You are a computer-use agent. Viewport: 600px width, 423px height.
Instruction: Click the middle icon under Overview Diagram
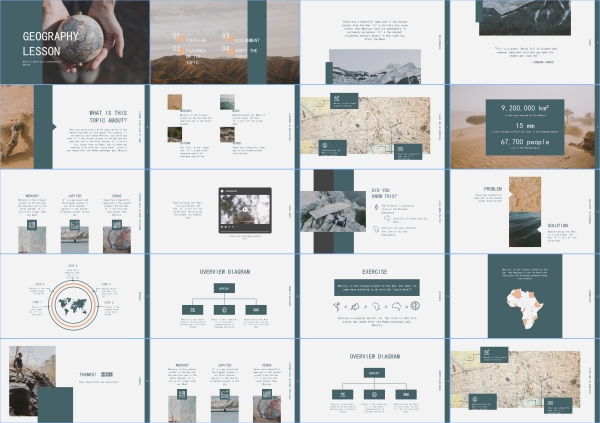(x=224, y=310)
